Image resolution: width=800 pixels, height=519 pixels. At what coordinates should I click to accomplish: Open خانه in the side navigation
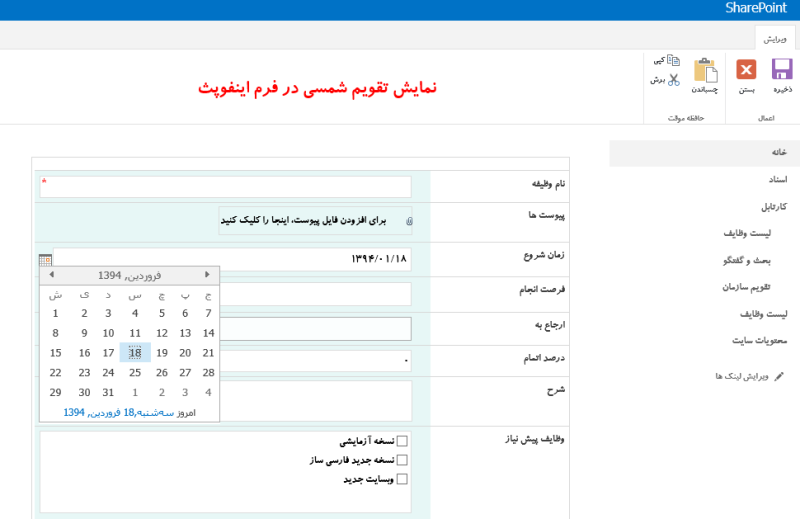coord(779,152)
